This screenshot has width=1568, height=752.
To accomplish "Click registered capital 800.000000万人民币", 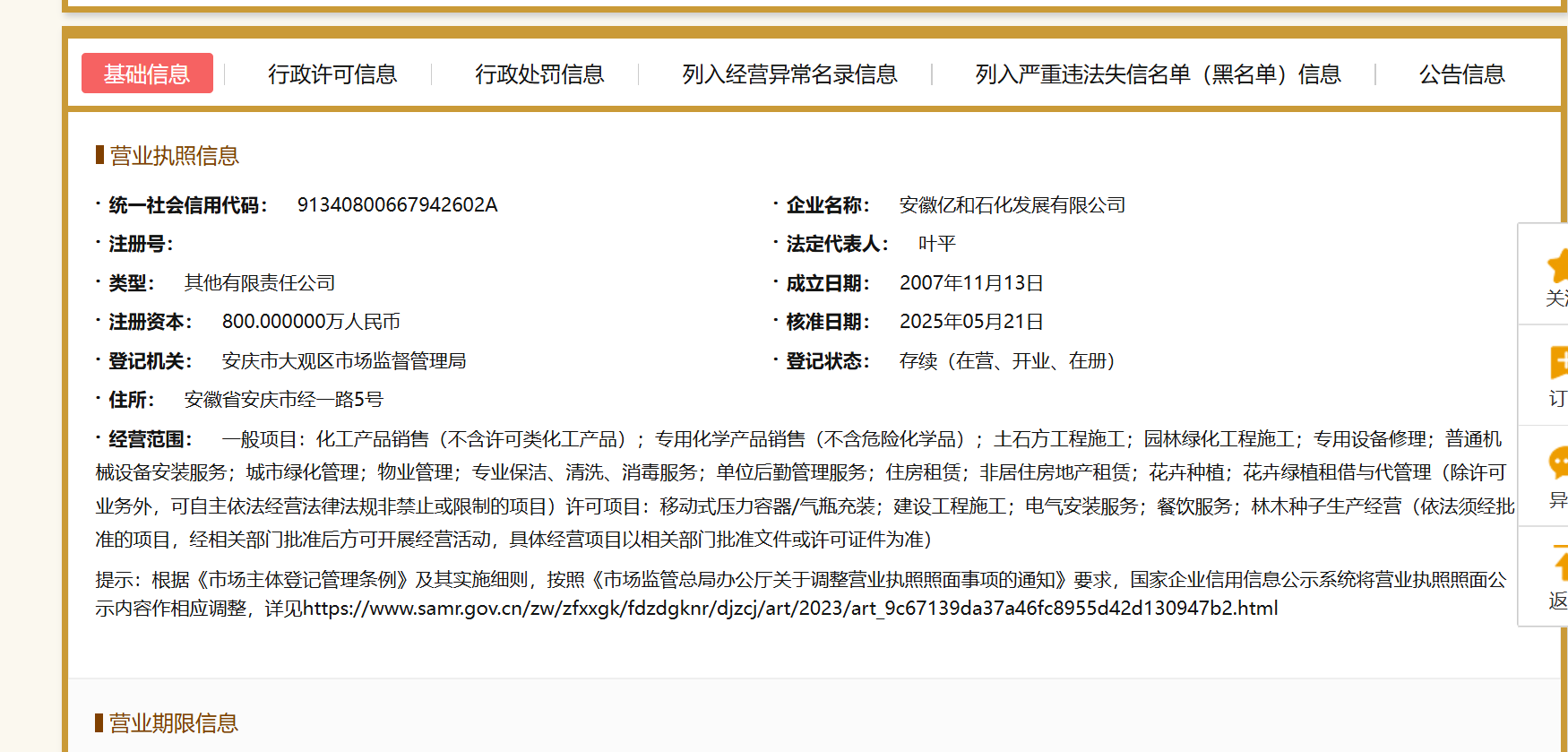I will (311, 322).
